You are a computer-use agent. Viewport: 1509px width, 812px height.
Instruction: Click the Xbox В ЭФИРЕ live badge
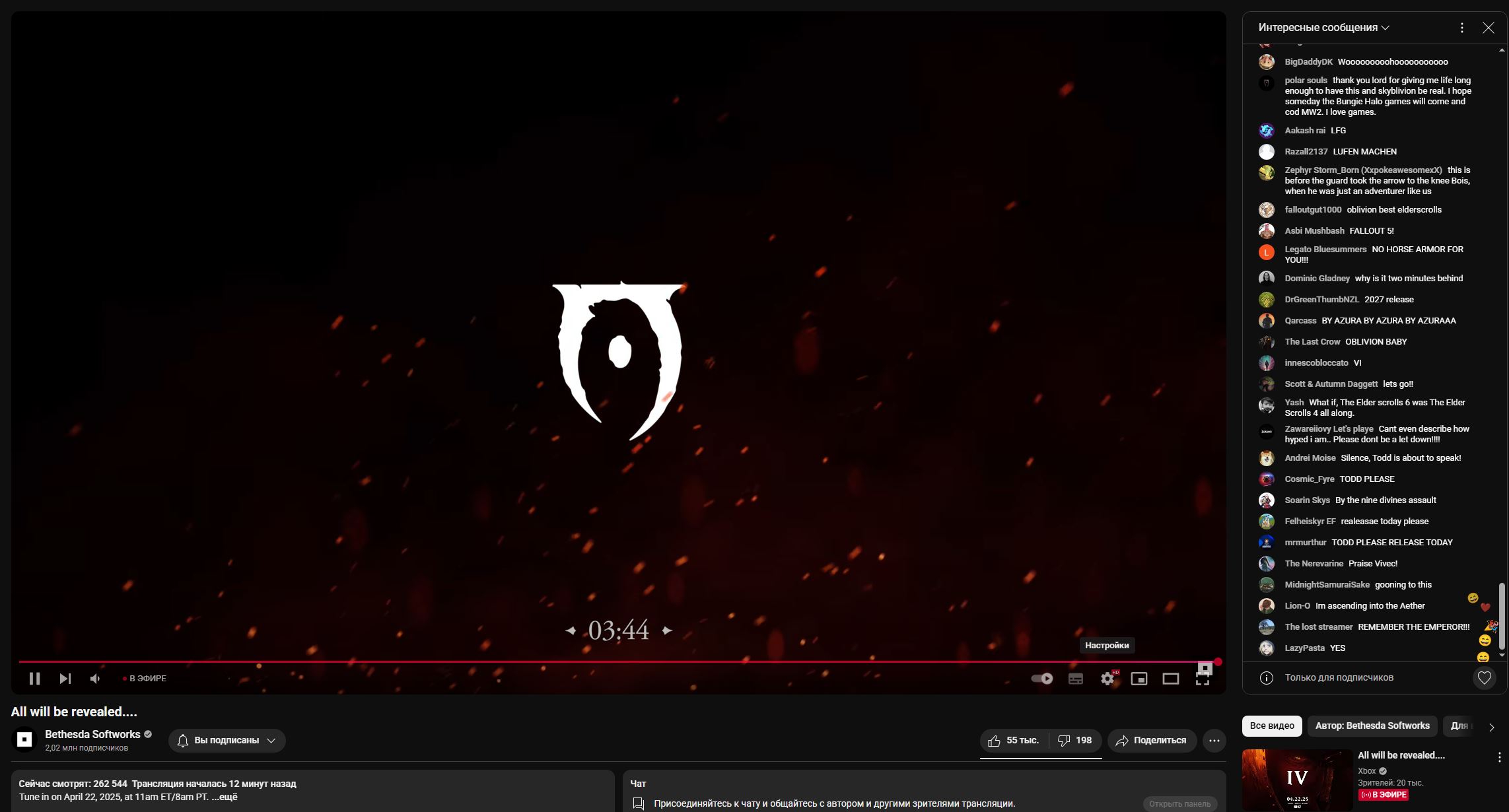[1383, 795]
